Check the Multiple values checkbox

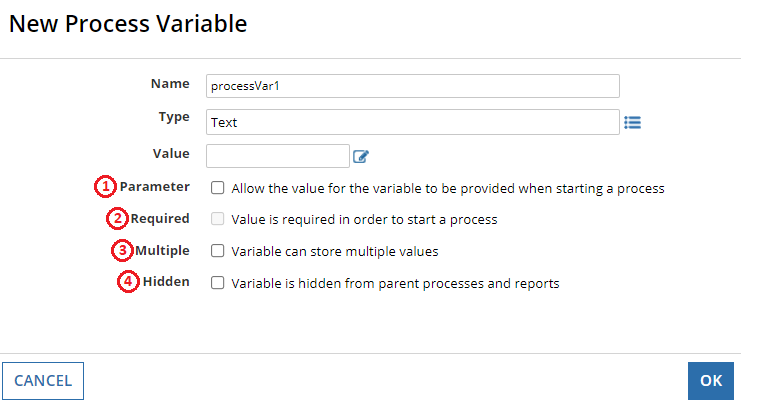pyautogui.click(x=217, y=251)
